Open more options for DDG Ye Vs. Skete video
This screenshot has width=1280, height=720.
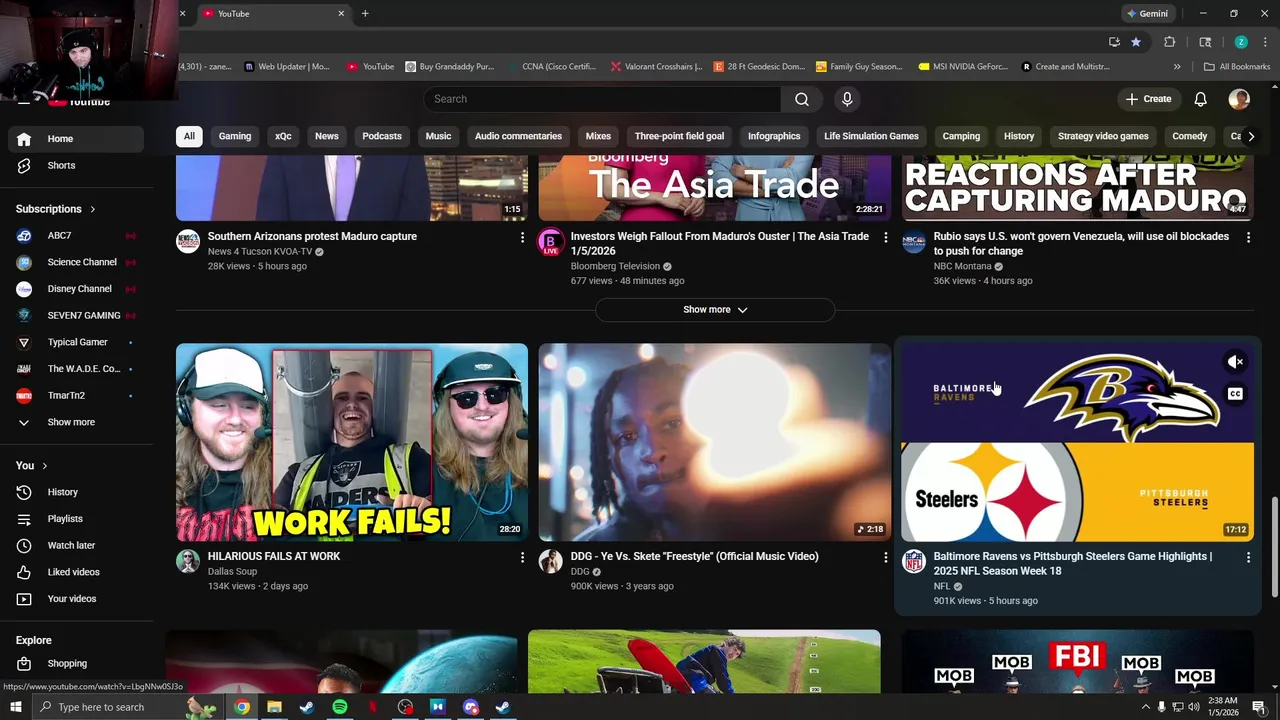[885, 557]
